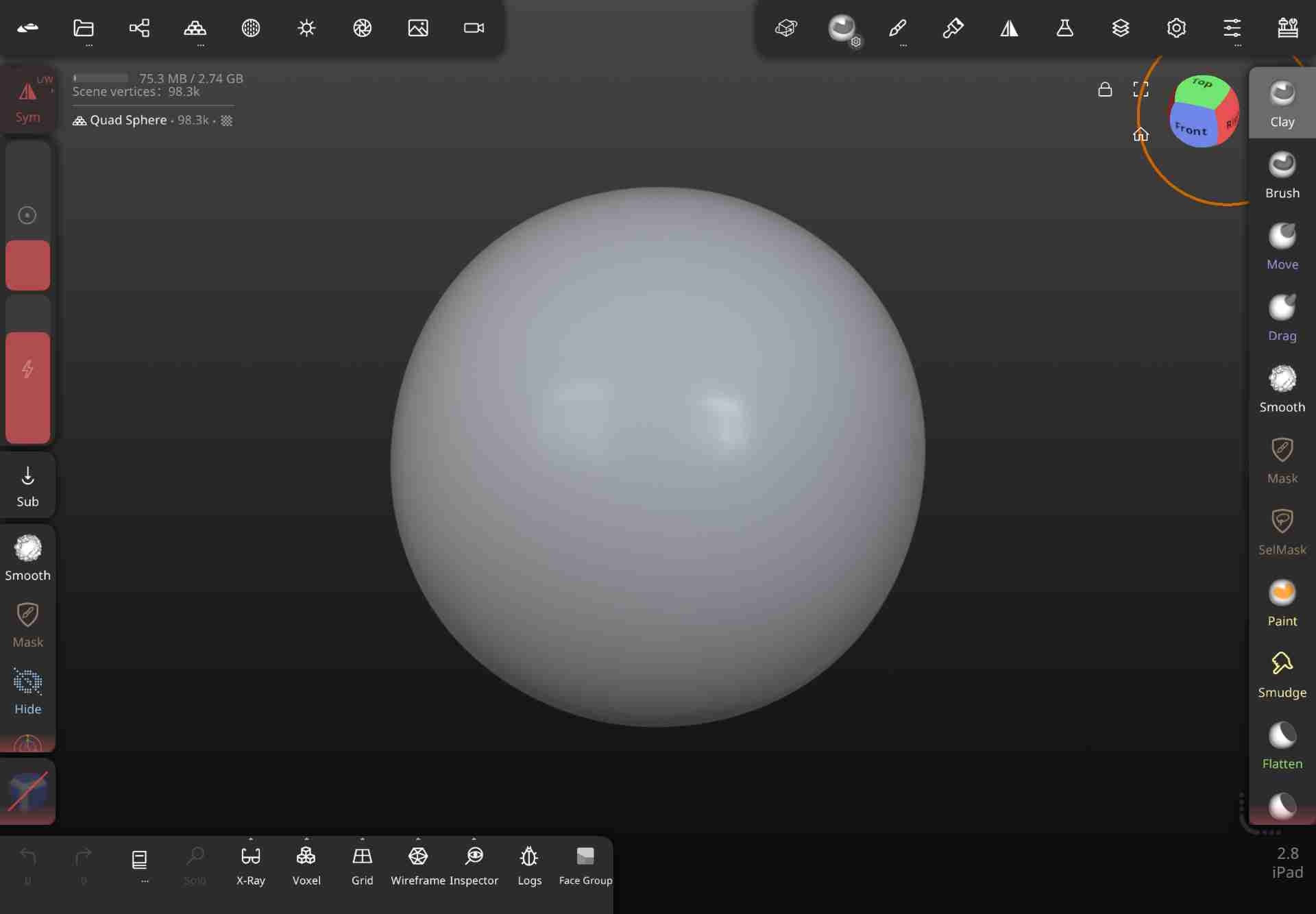The image size is (1316, 914).
Task: Select the Mask tool in right panel
Action: (x=1282, y=460)
